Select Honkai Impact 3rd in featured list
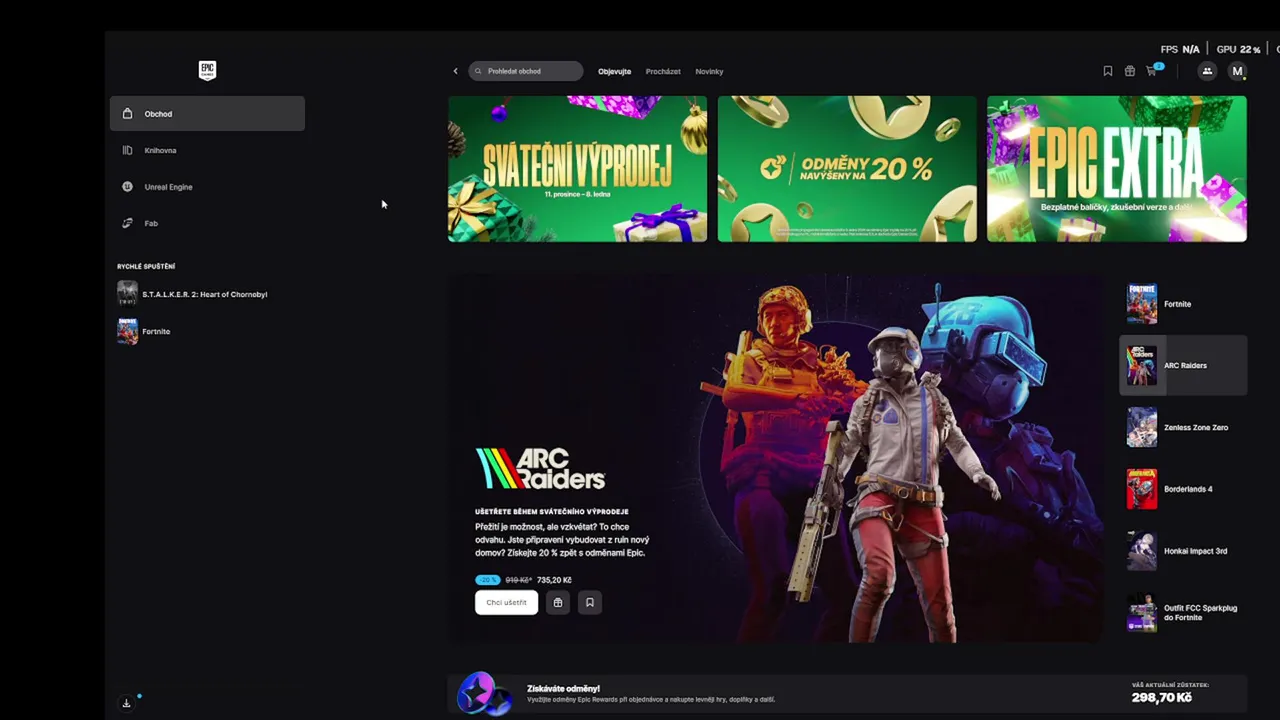Viewport: 1280px width, 720px height. [1183, 551]
